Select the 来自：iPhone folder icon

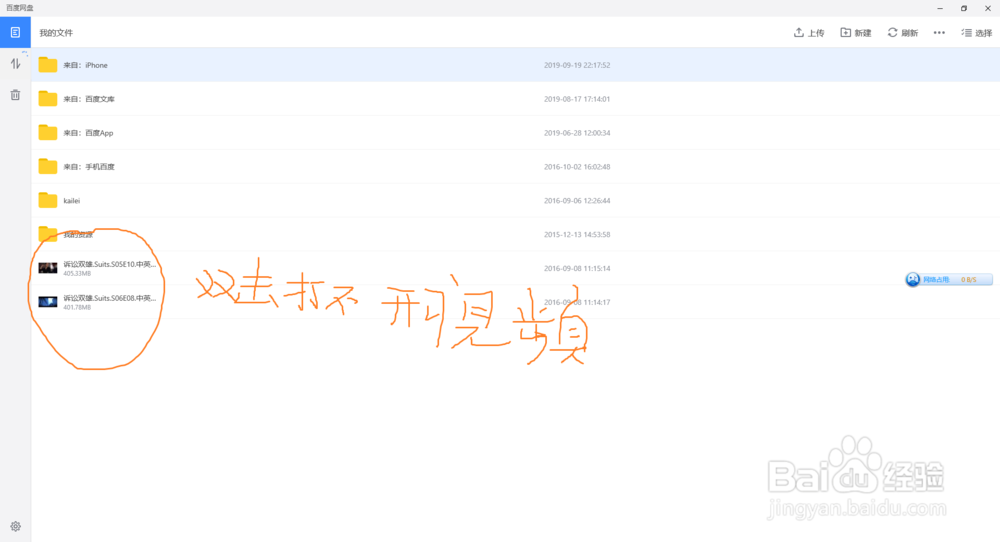coord(48,65)
